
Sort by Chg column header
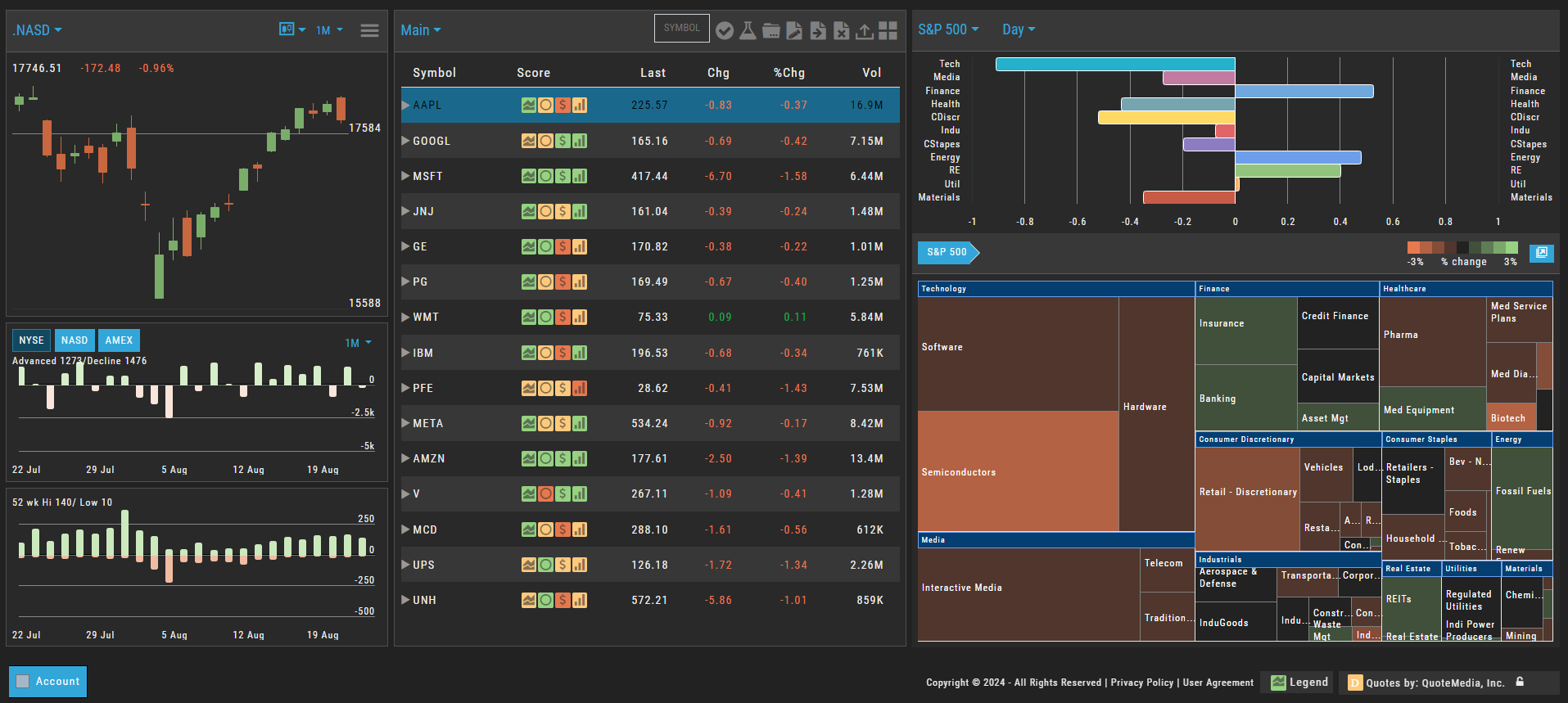718,73
